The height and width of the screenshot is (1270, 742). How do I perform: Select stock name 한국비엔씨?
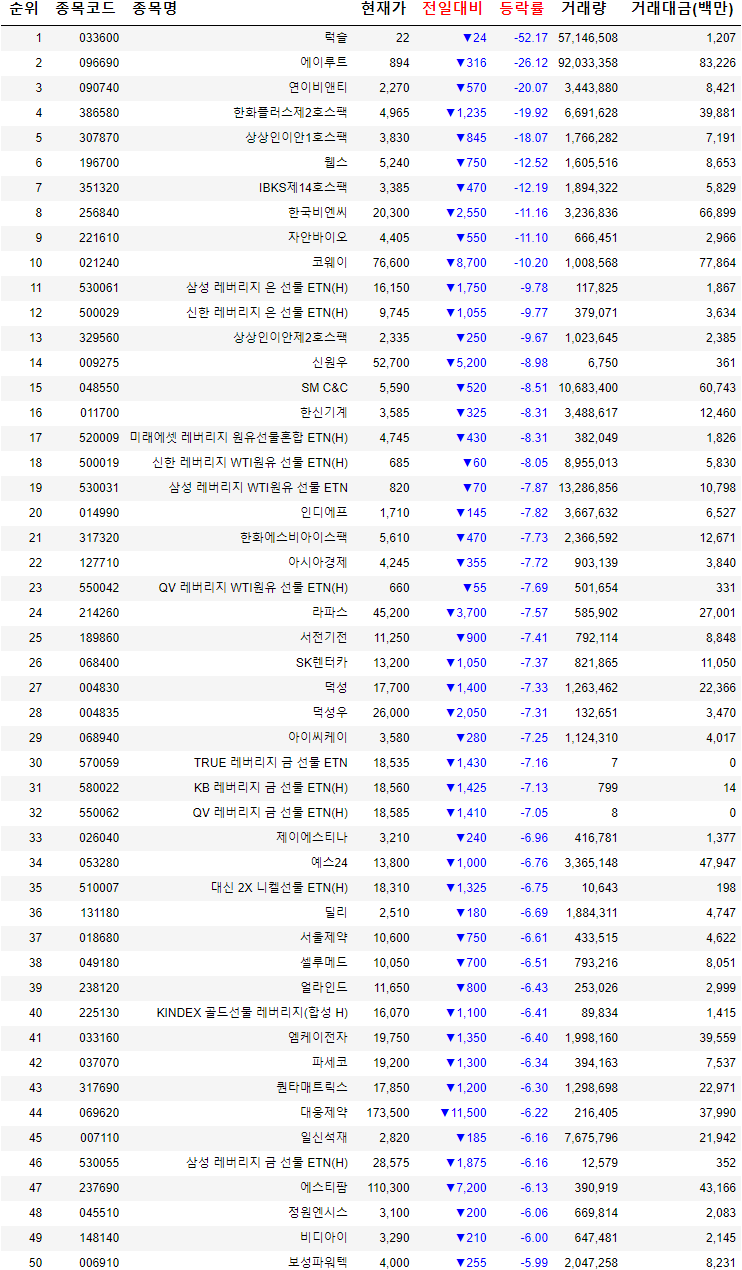(318, 213)
